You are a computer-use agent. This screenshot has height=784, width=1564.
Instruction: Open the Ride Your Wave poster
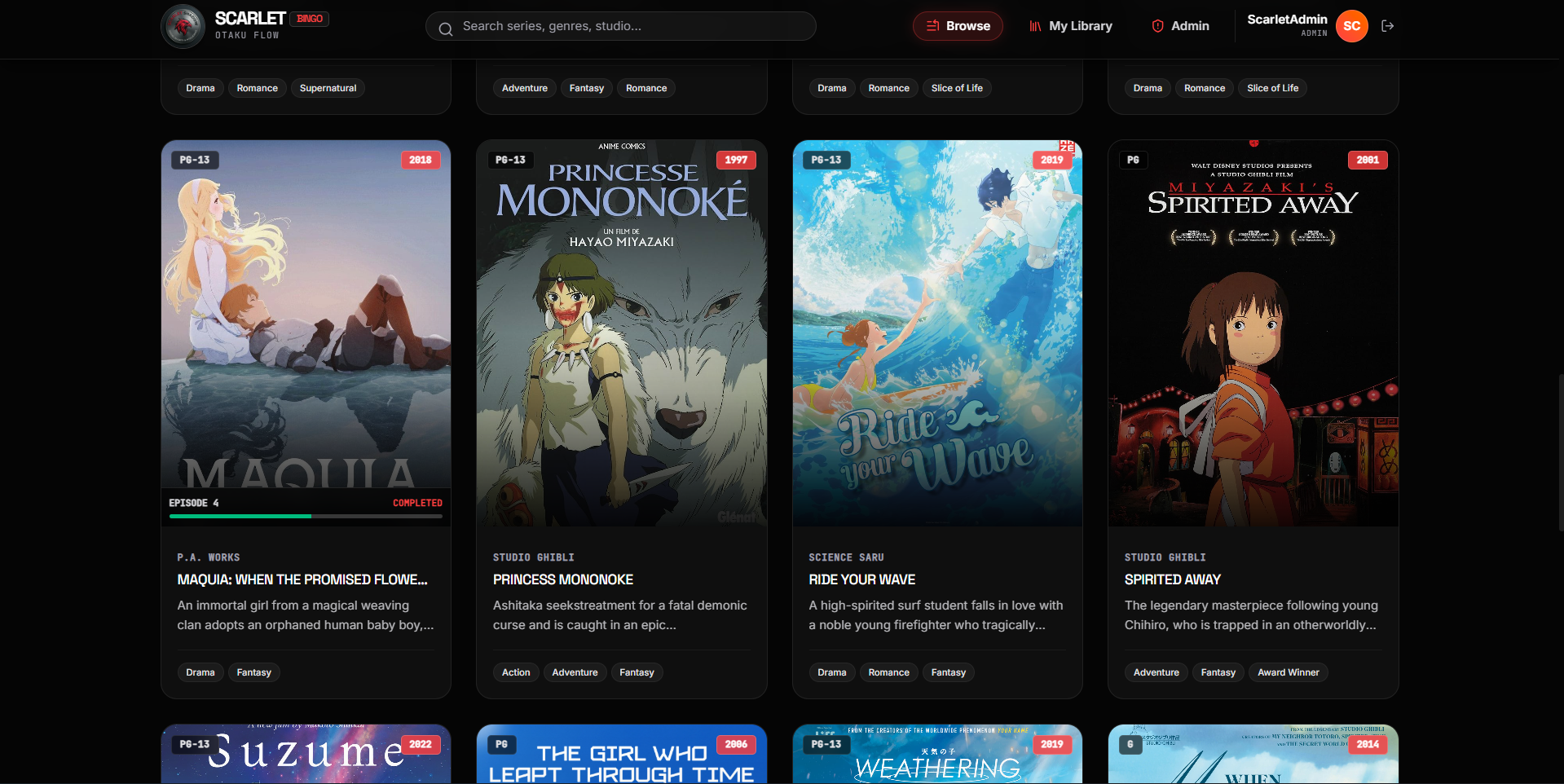[x=937, y=333]
